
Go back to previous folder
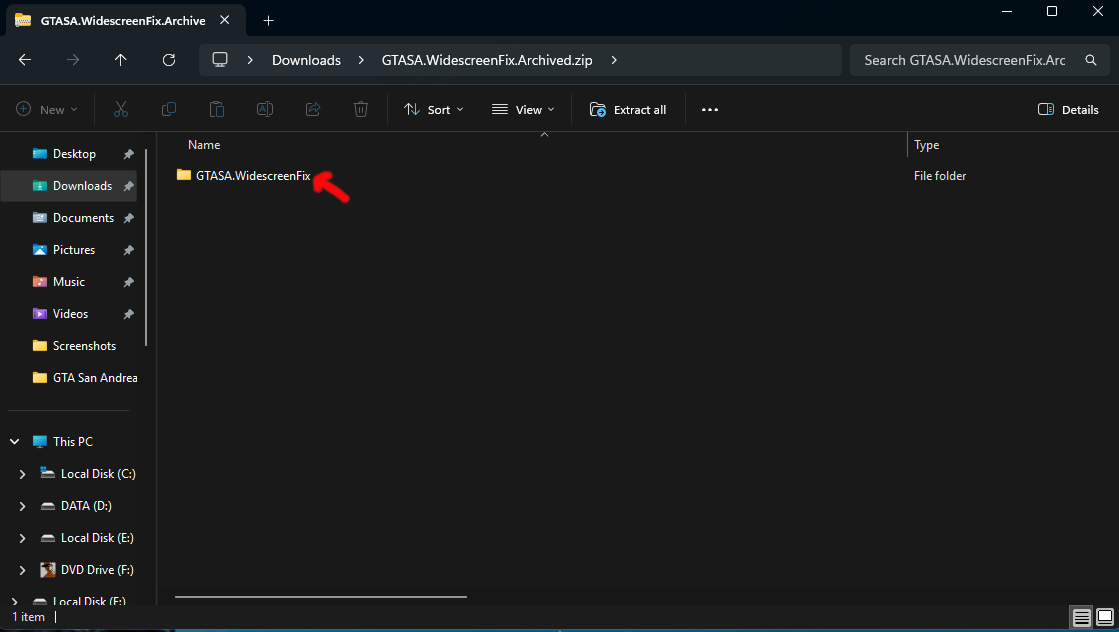coord(25,60)
